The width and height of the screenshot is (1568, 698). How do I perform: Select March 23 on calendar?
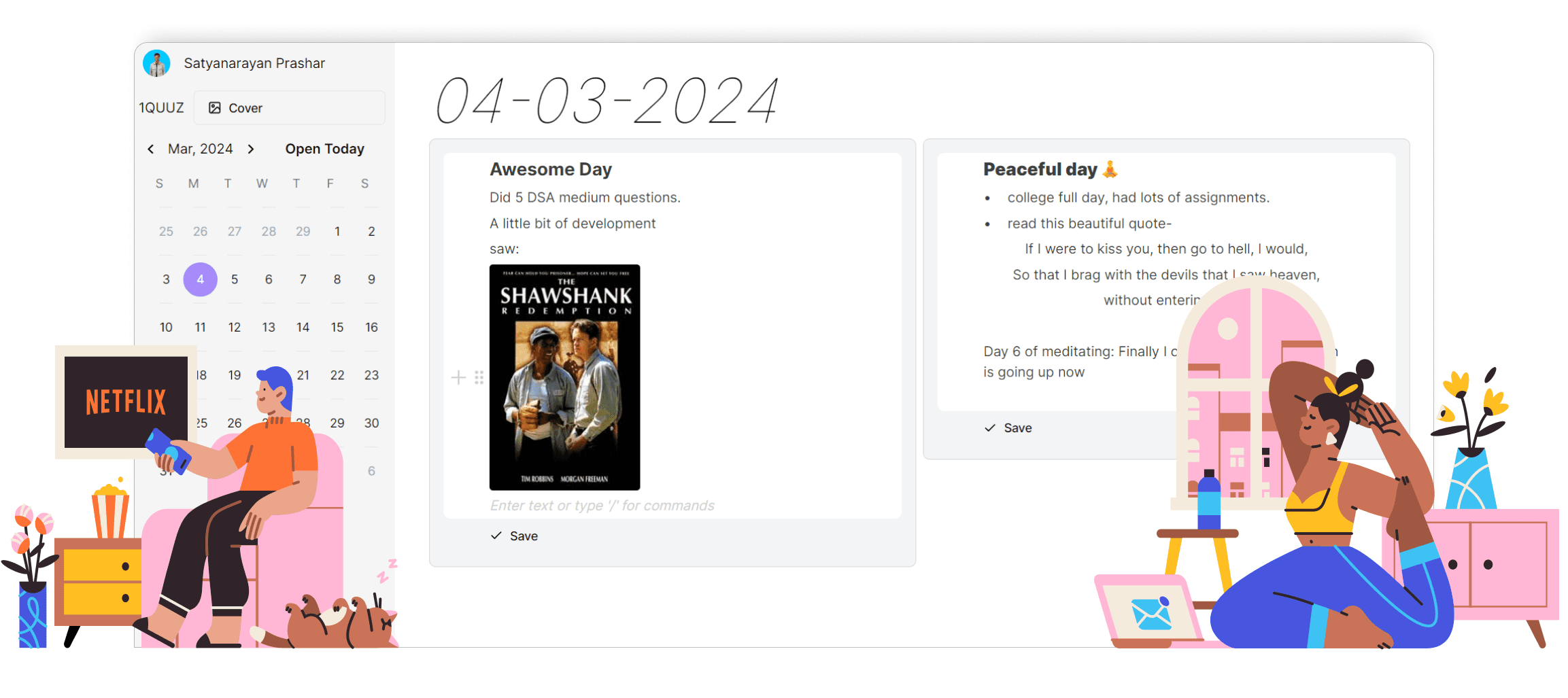pos(371,375)
